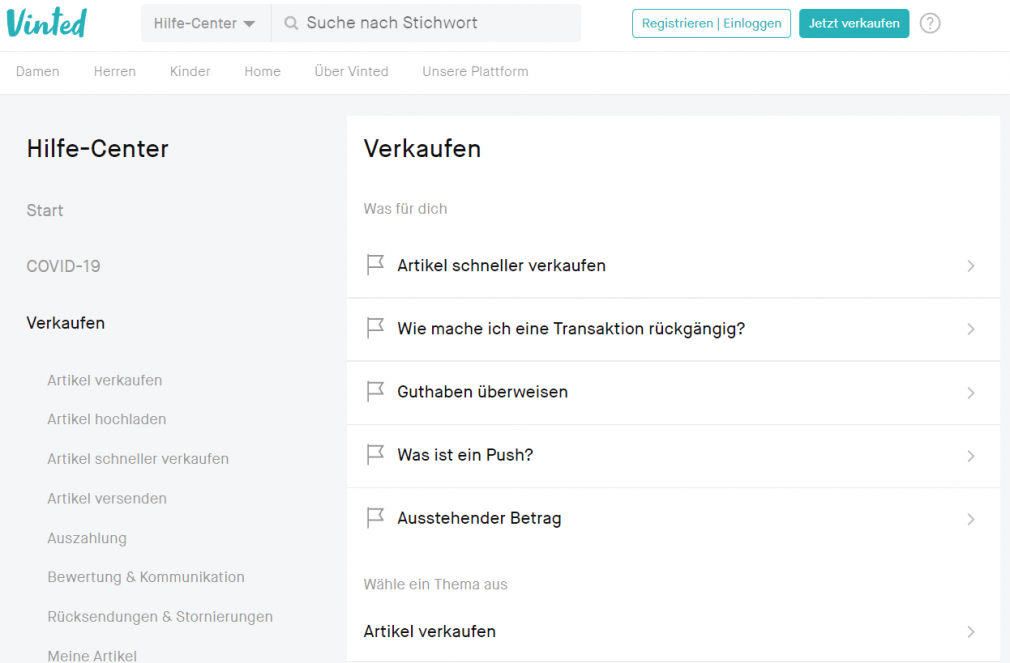Open sidebar subitem Rücksendungen & Stornierungen

160,617
